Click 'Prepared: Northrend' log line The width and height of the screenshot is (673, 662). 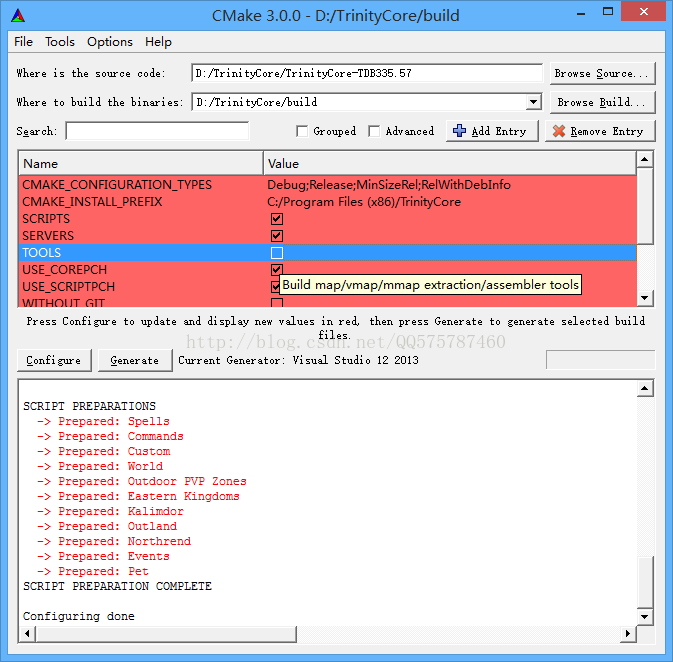114,541
